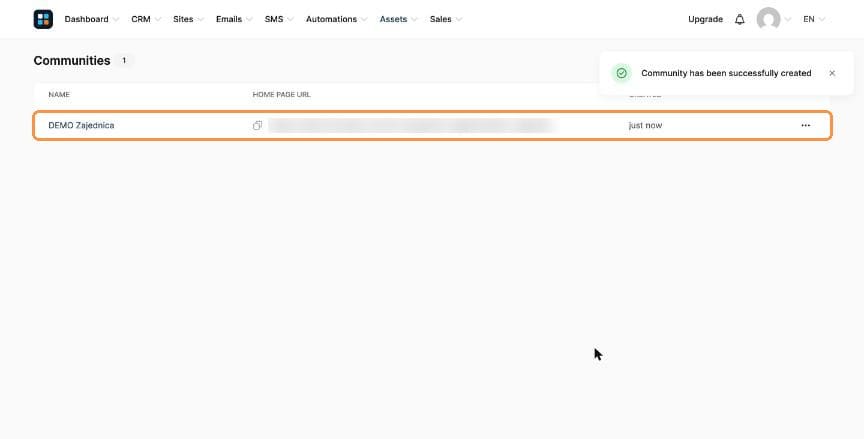The image size is (864, 439).
Task: Expand the chevron beside the avatar
Action: click(x=788, y=19)
